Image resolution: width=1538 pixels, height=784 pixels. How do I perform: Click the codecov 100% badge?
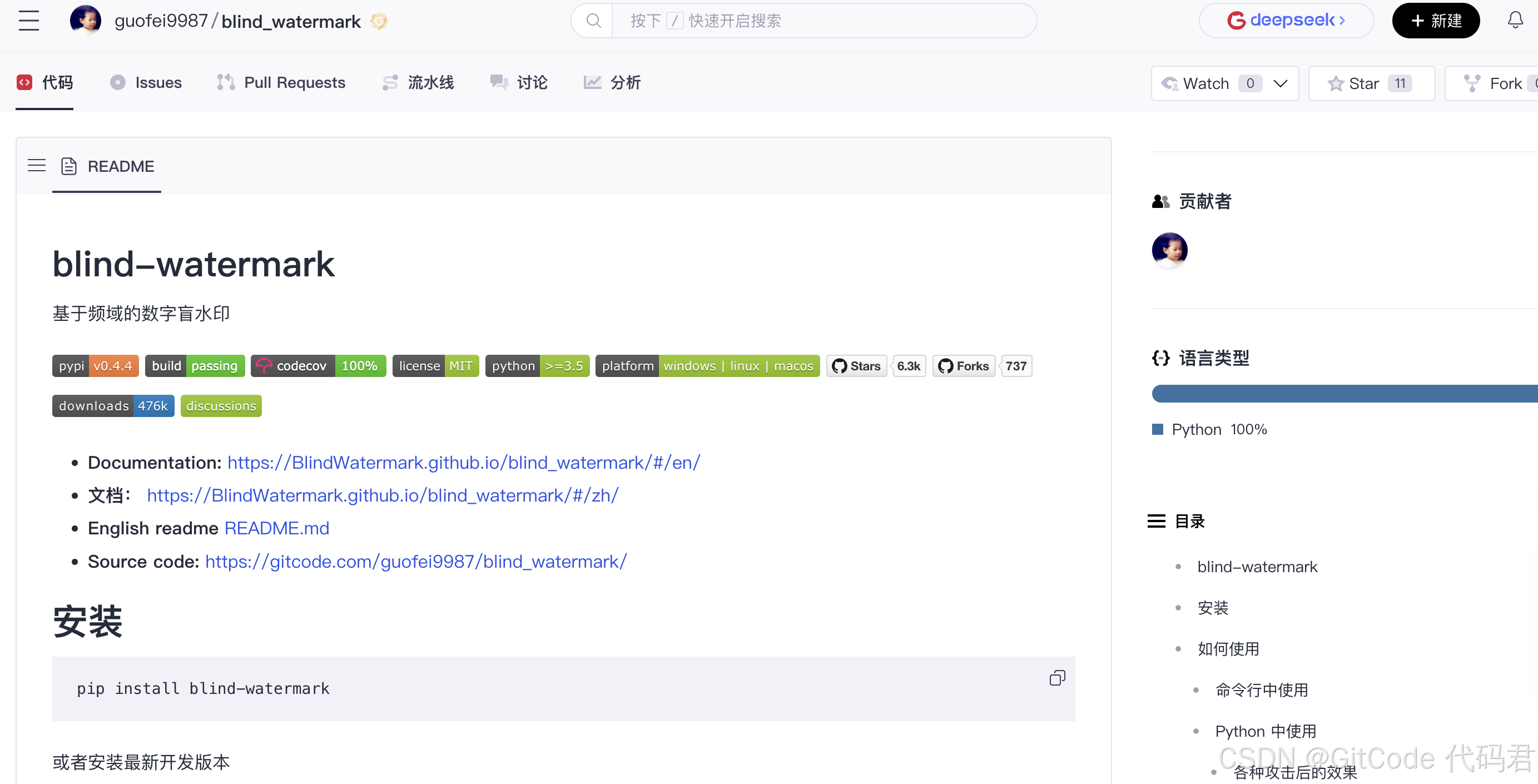[x=318, y=366]
